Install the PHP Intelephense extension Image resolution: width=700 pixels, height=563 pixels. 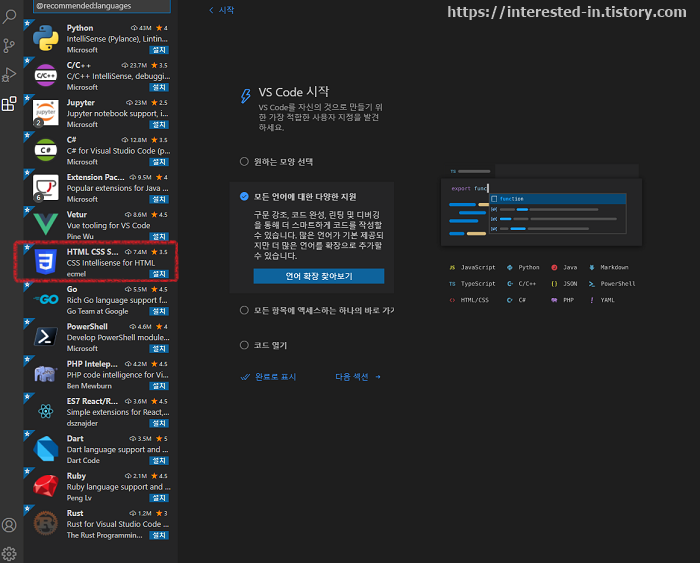[x=159, y=386]
